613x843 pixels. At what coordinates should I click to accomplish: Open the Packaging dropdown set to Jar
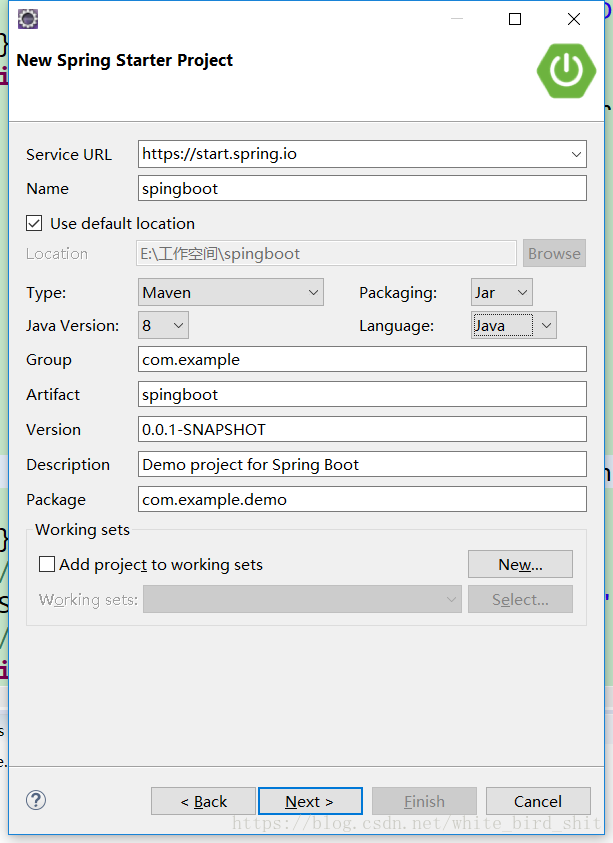coord(520,292)
